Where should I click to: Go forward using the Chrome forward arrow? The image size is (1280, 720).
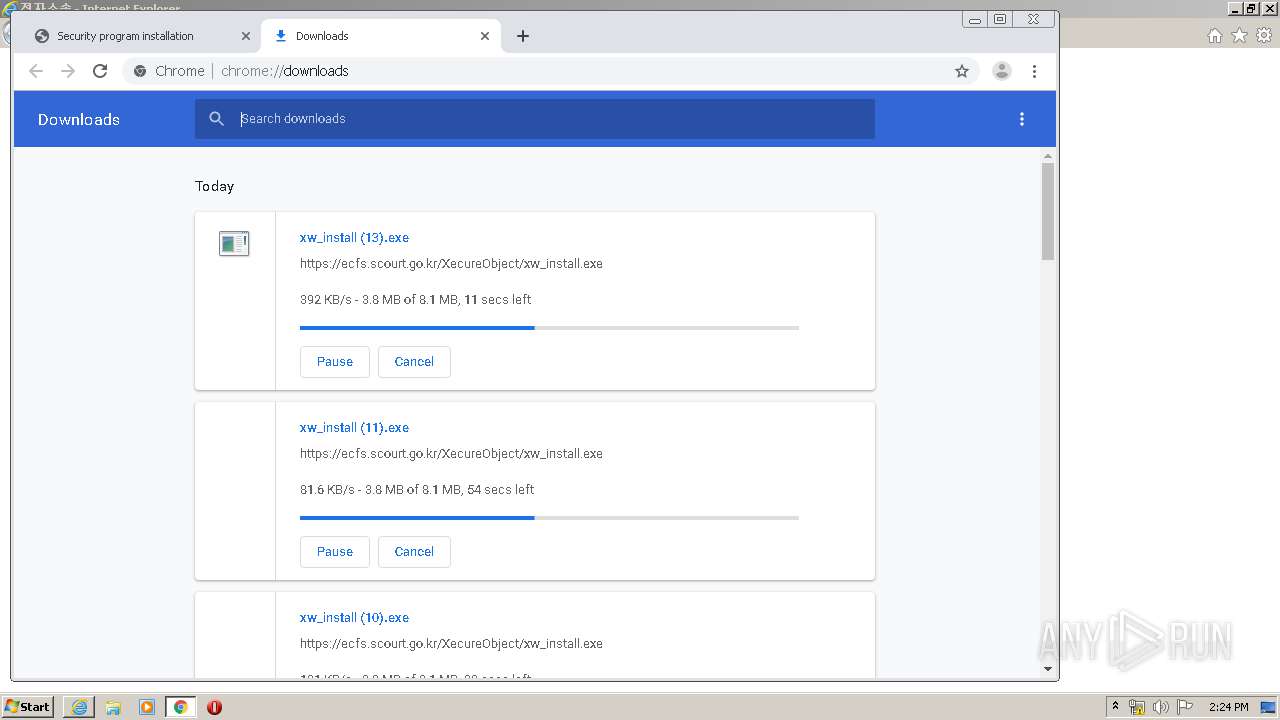click(68, 71)
